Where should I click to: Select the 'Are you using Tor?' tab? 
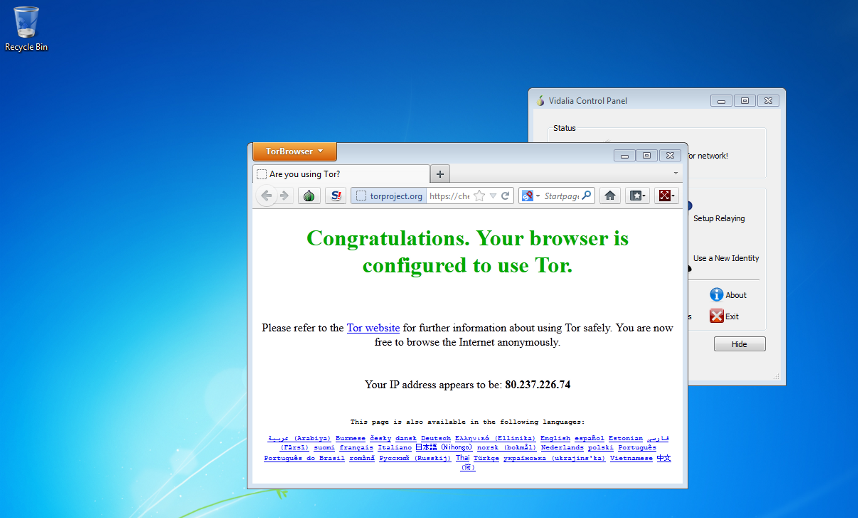pos(341,174)
